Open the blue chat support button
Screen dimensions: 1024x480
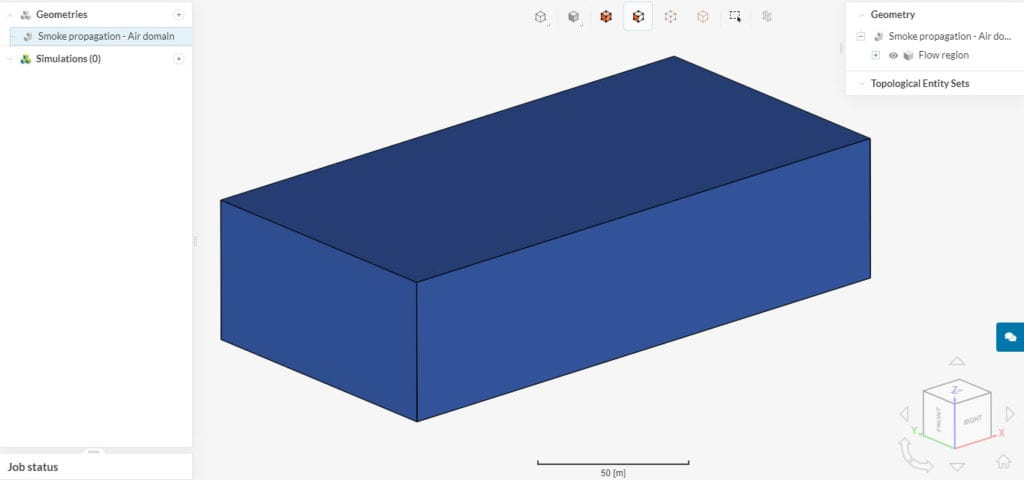click(1010, 337)
